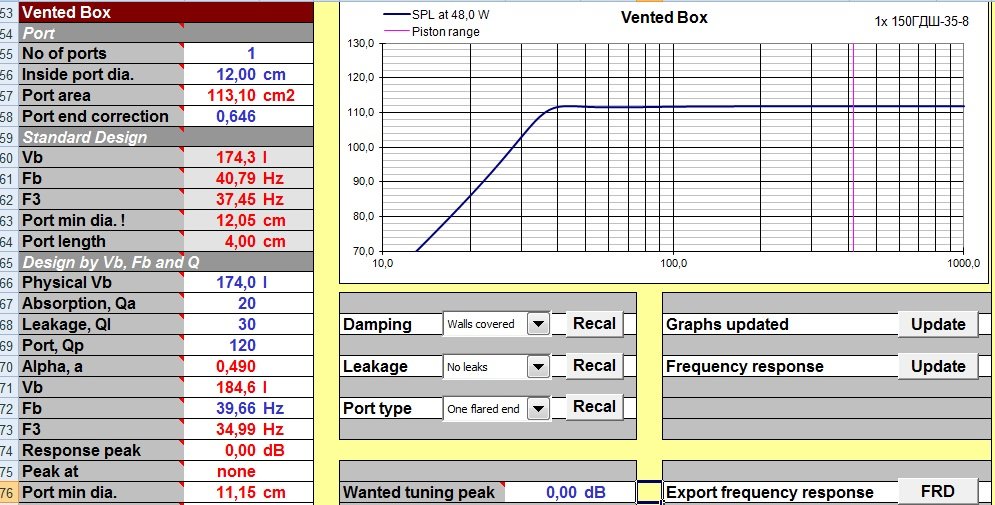The height and width of the screenshot is (505, 995).
Task: Click the Piston range legend entry
Action: (445, 32)
